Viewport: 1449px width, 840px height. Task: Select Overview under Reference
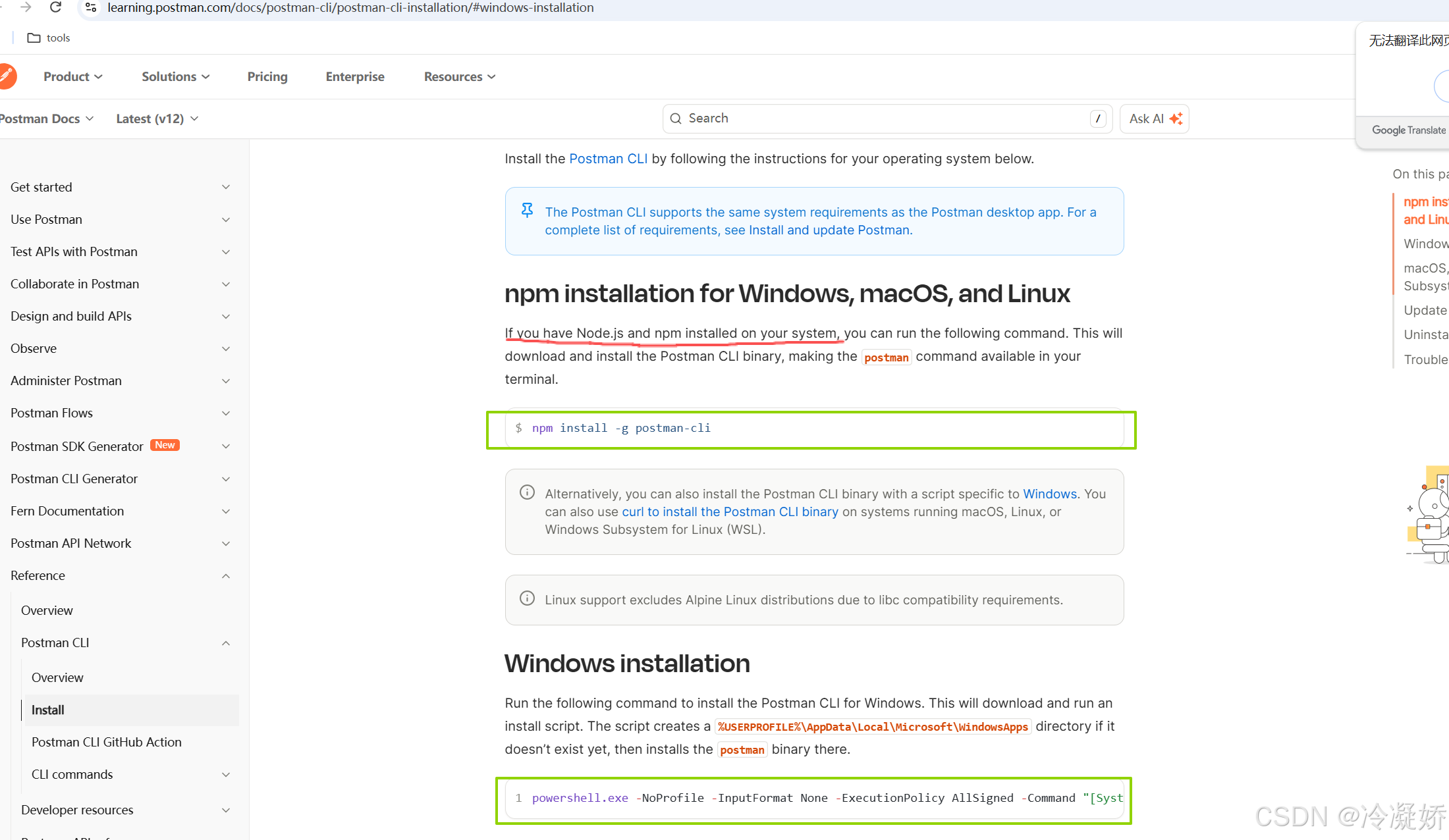(47, 611)
